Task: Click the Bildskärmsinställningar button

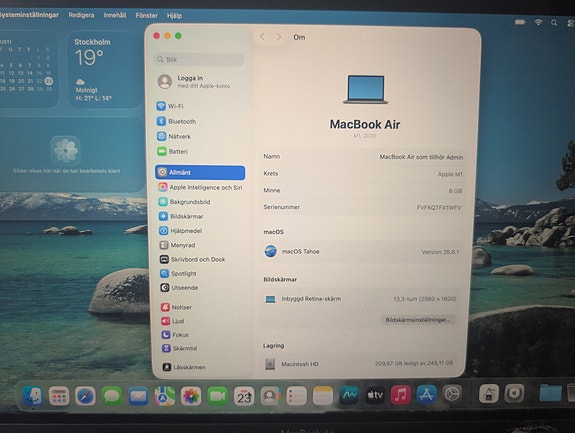Action: tap(417, 320)
